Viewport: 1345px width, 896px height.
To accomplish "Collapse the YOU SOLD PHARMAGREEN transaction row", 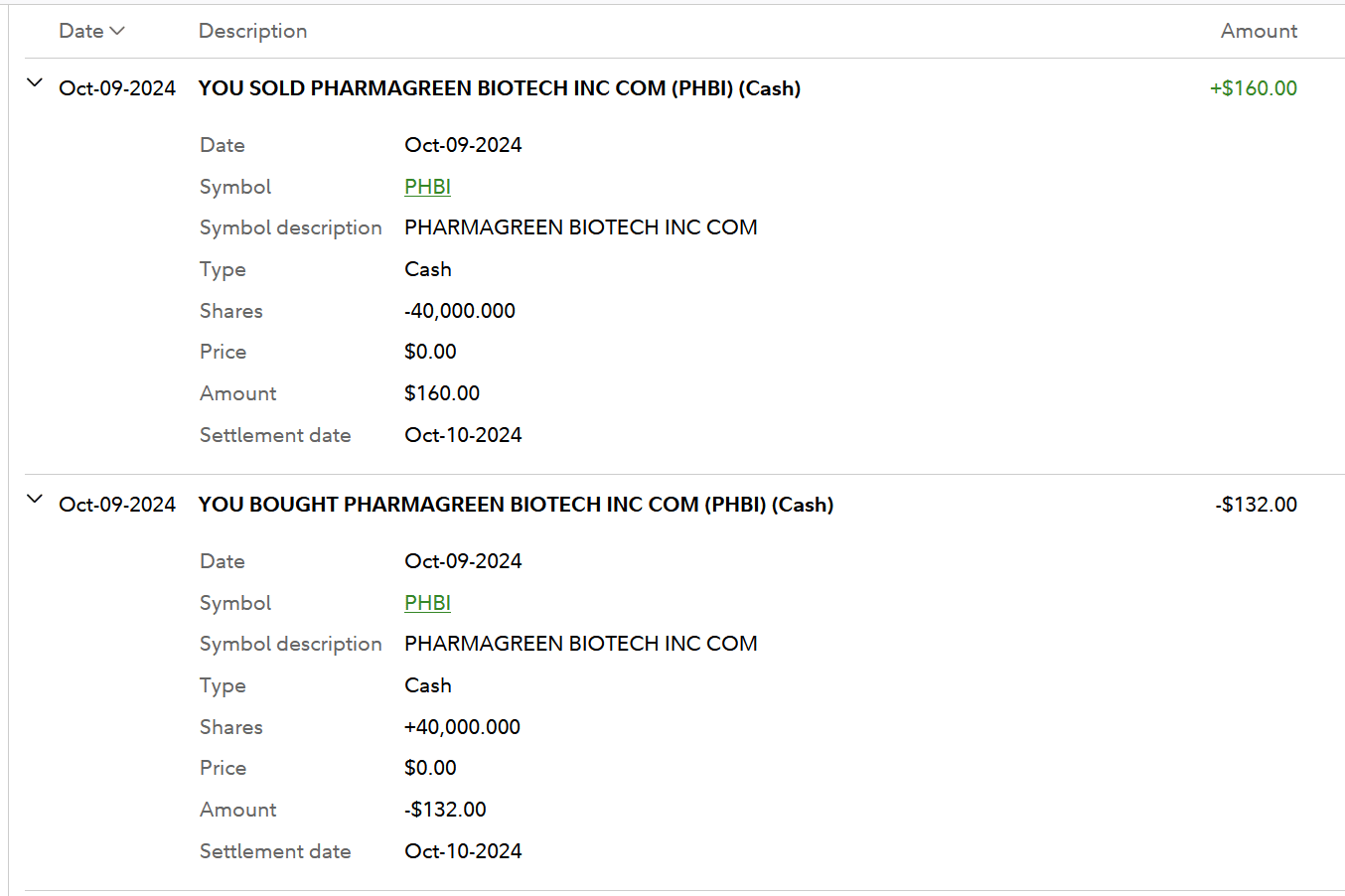I will pos(35,83).
